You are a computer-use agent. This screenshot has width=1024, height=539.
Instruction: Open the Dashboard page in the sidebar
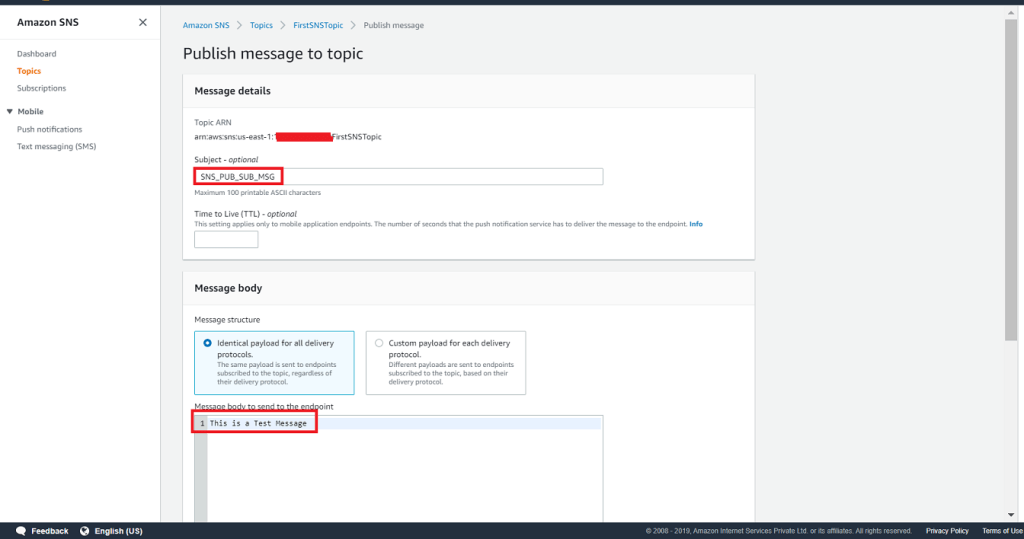[37, 54]
